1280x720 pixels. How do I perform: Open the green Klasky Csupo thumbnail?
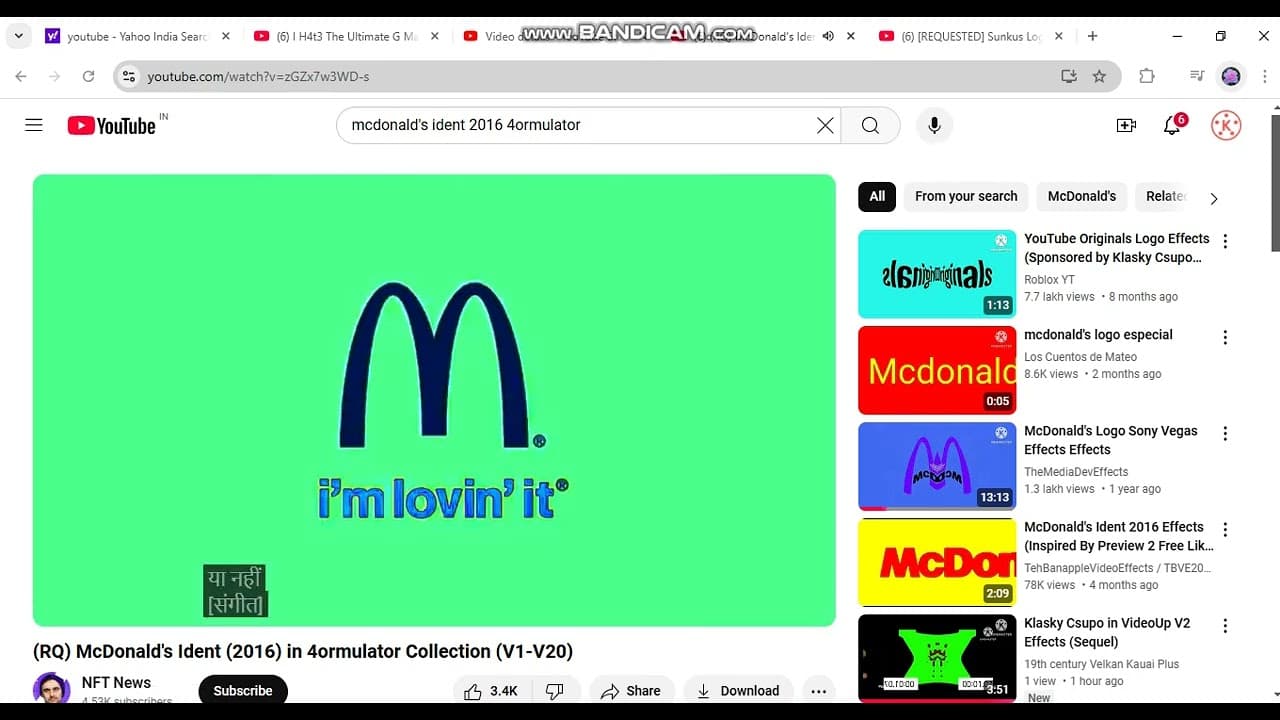coord(937,658)
